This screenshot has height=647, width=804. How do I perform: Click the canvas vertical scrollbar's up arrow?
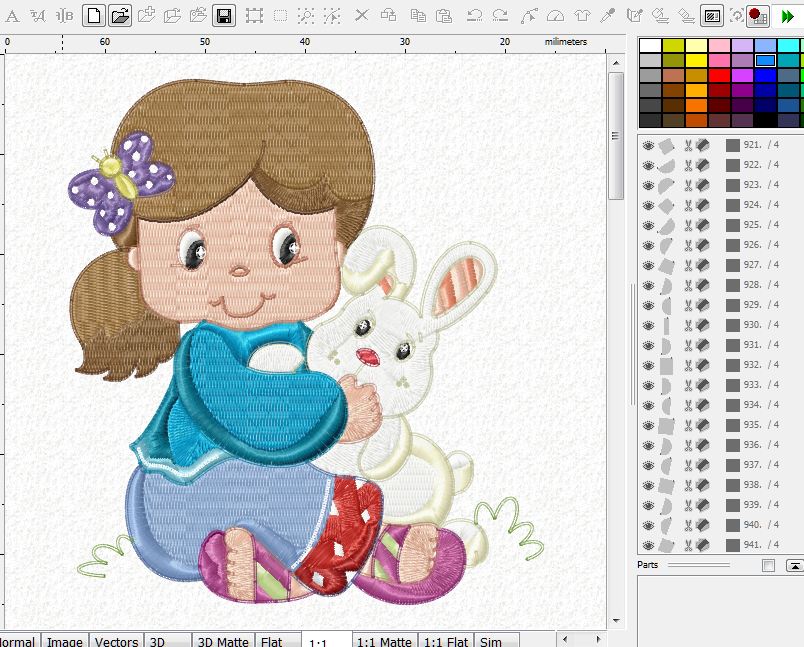(616, 61)
